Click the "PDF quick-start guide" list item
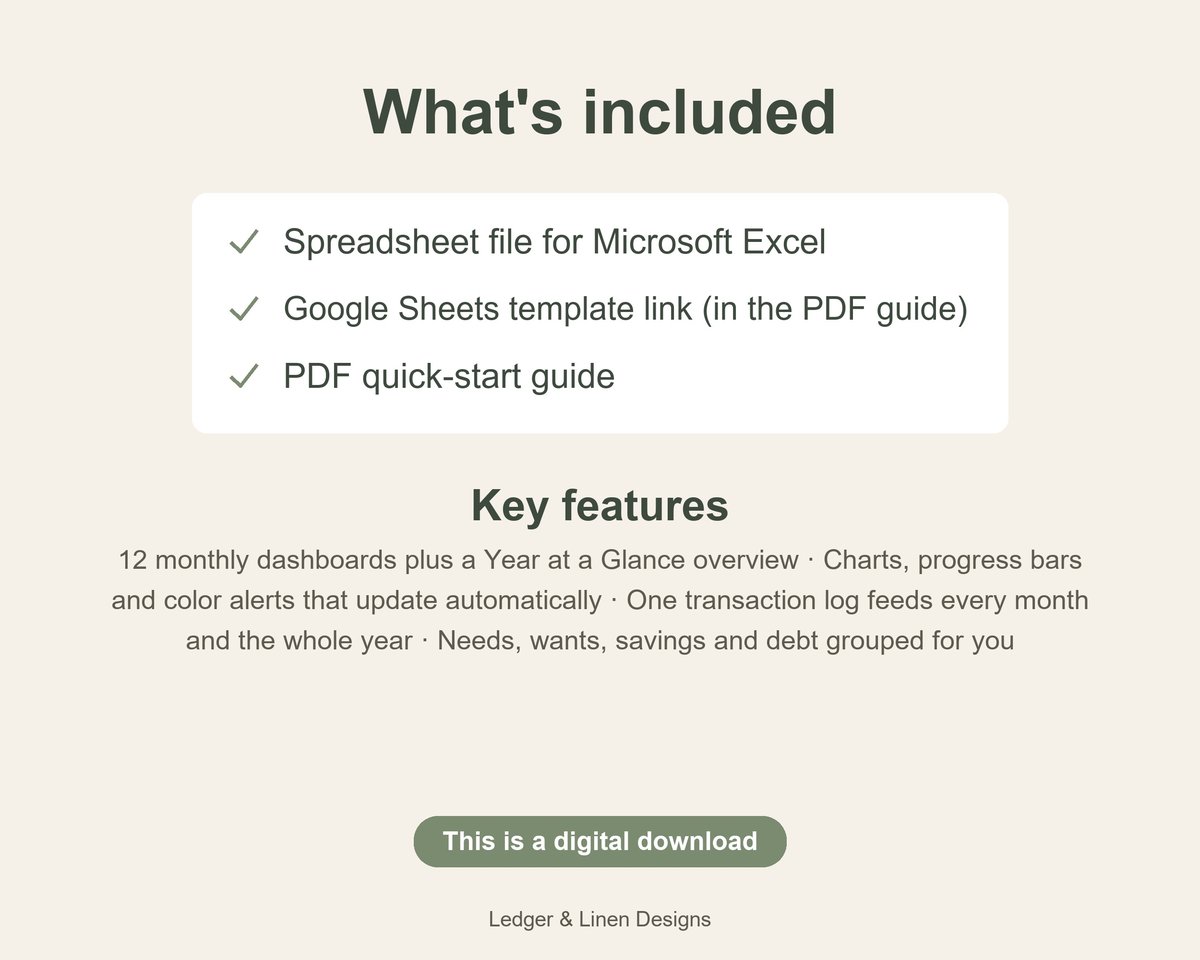The height and width of the screenshot is (960, 1200). [x=449, y=377]
